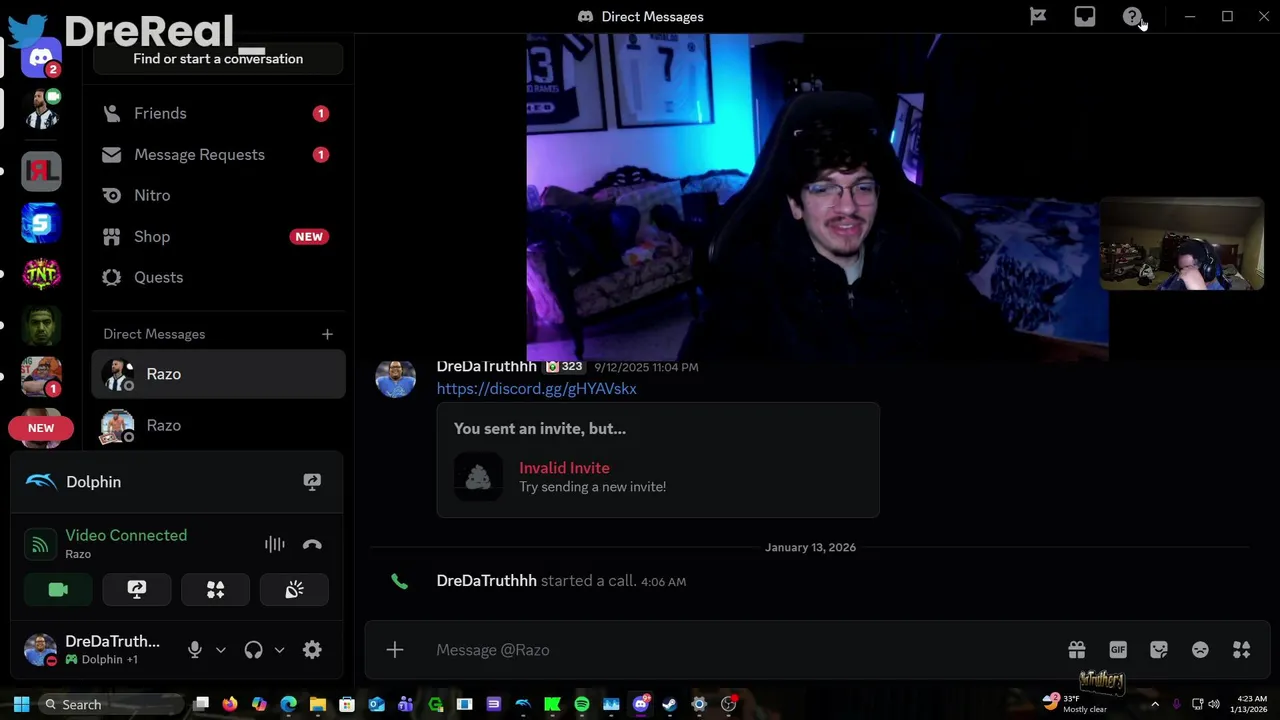Click DreDaTruthhh's avatar beside the invite message

395,378
